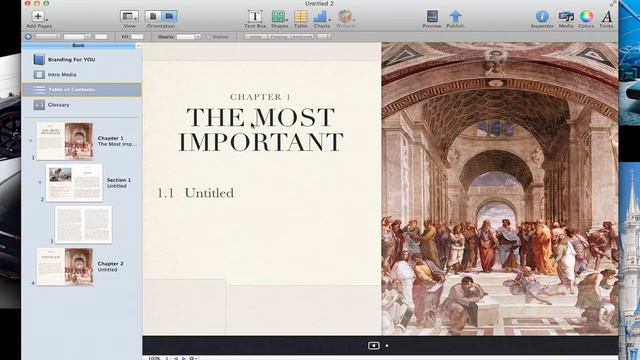Select Branding For YOU book title
Screen dimensions: 640x360
pyautogui.click(x=71, y=60)
